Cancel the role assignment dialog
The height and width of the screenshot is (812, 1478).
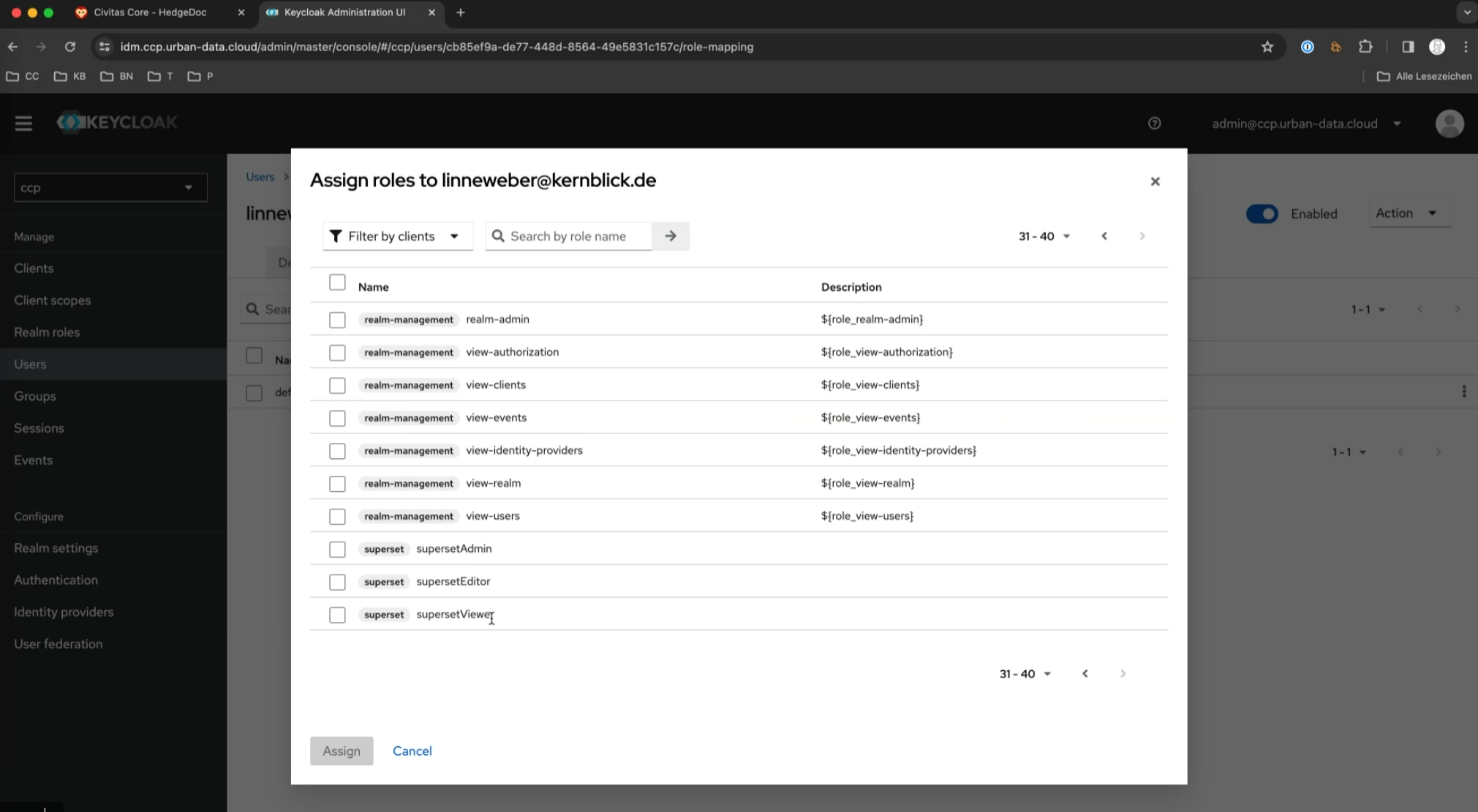pos(412,751)
